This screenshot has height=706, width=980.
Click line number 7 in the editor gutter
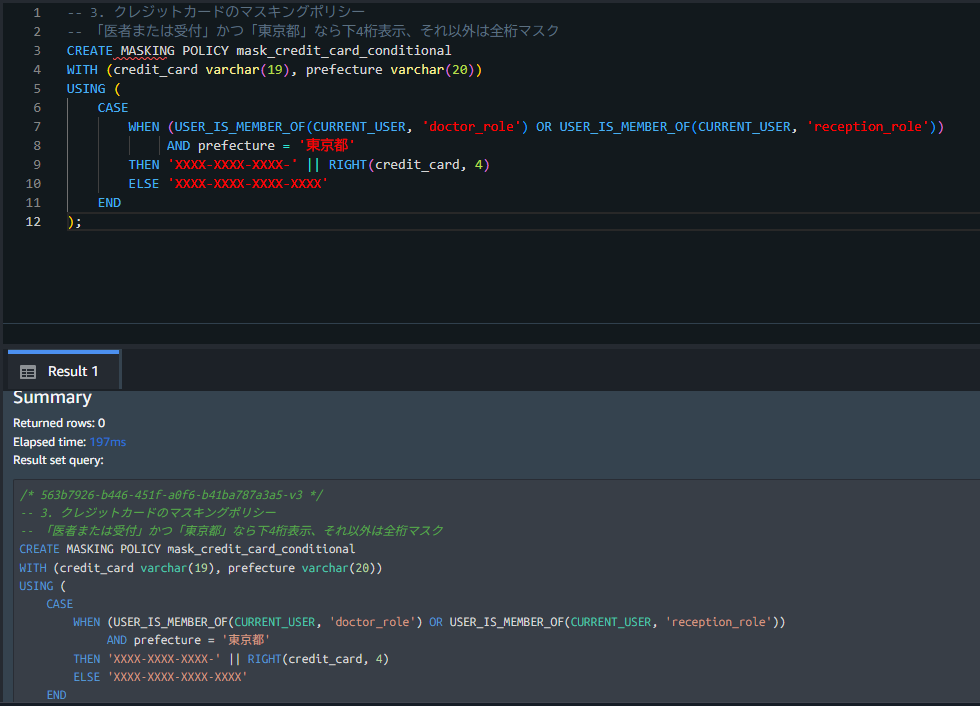click(x=37, y=127)
